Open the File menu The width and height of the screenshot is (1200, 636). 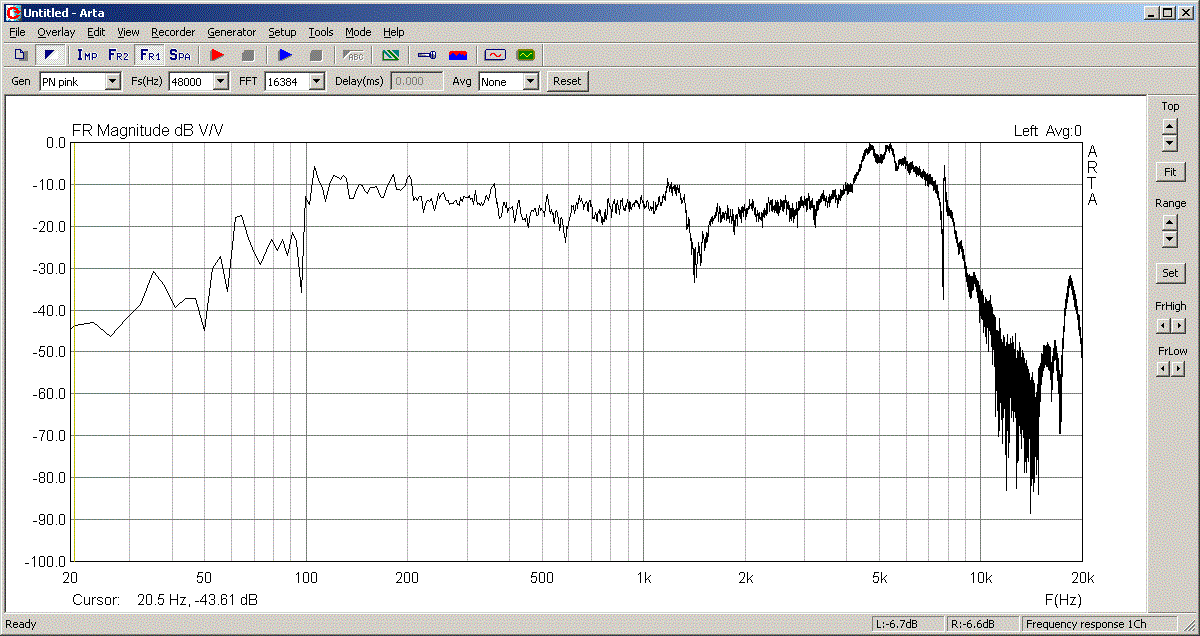(x=17, y=32)
